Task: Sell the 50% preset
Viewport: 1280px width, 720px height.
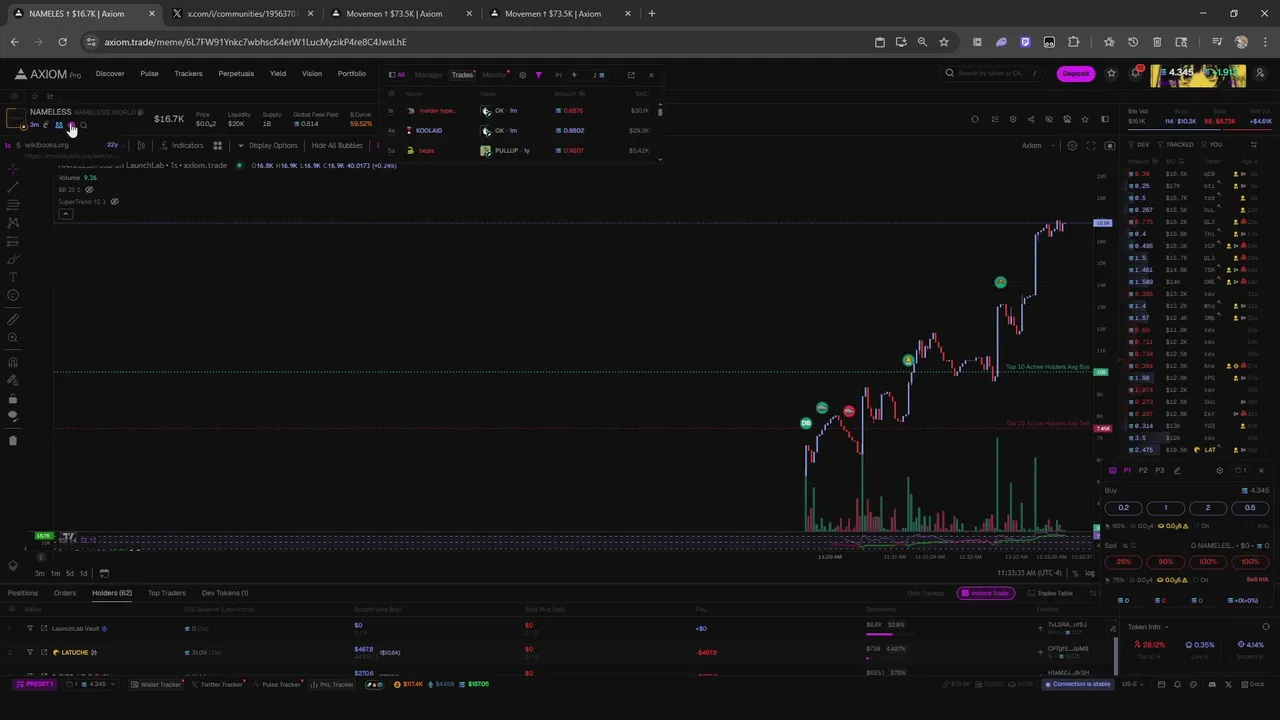Action: [x=1166, y=562]
